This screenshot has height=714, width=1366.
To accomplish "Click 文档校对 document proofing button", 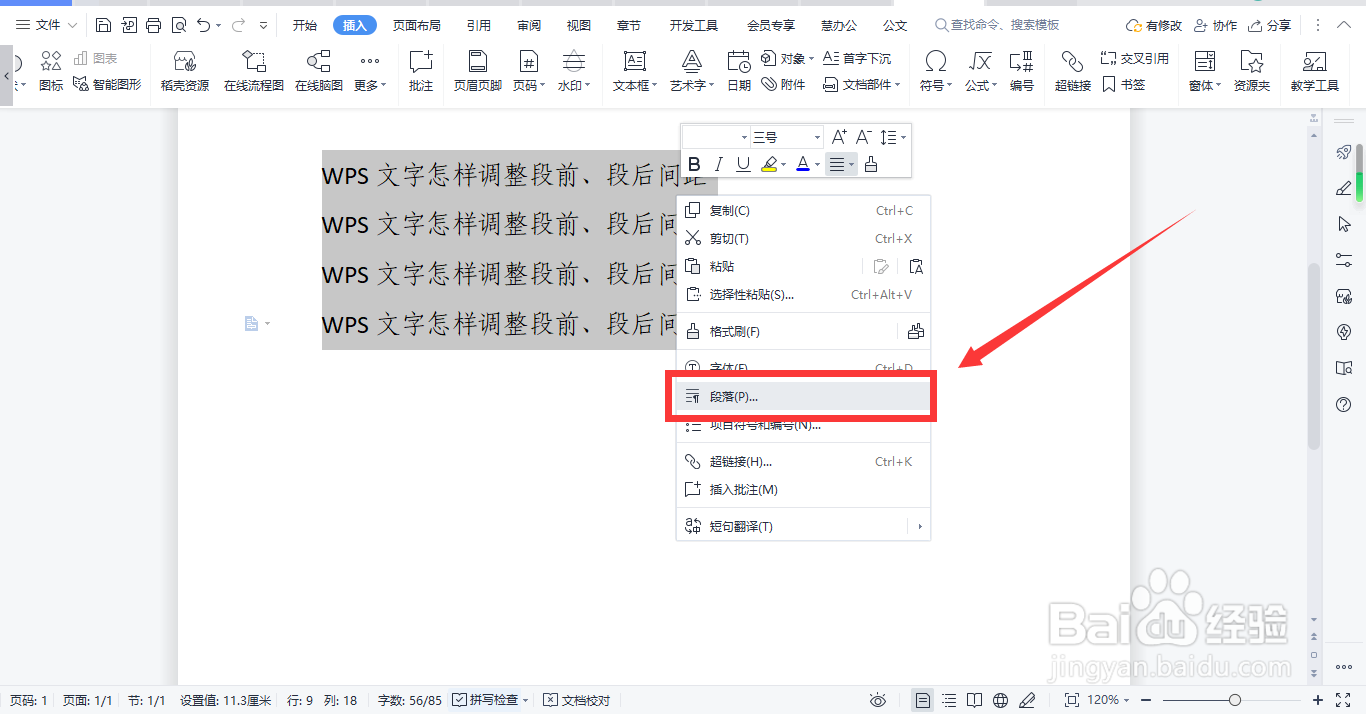I will (x=576, y=700).
